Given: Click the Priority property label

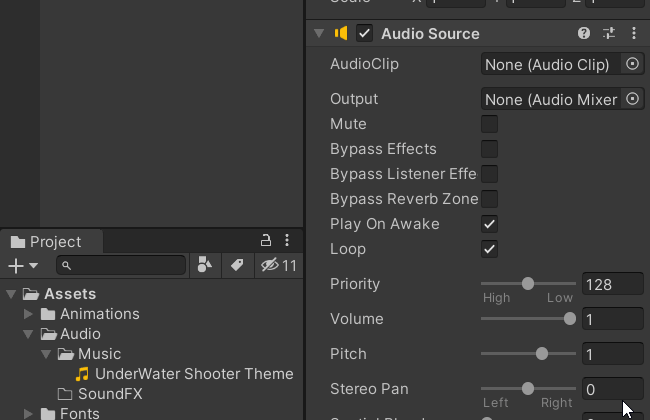Looking at the screenshot, I should tap(355, 284).
